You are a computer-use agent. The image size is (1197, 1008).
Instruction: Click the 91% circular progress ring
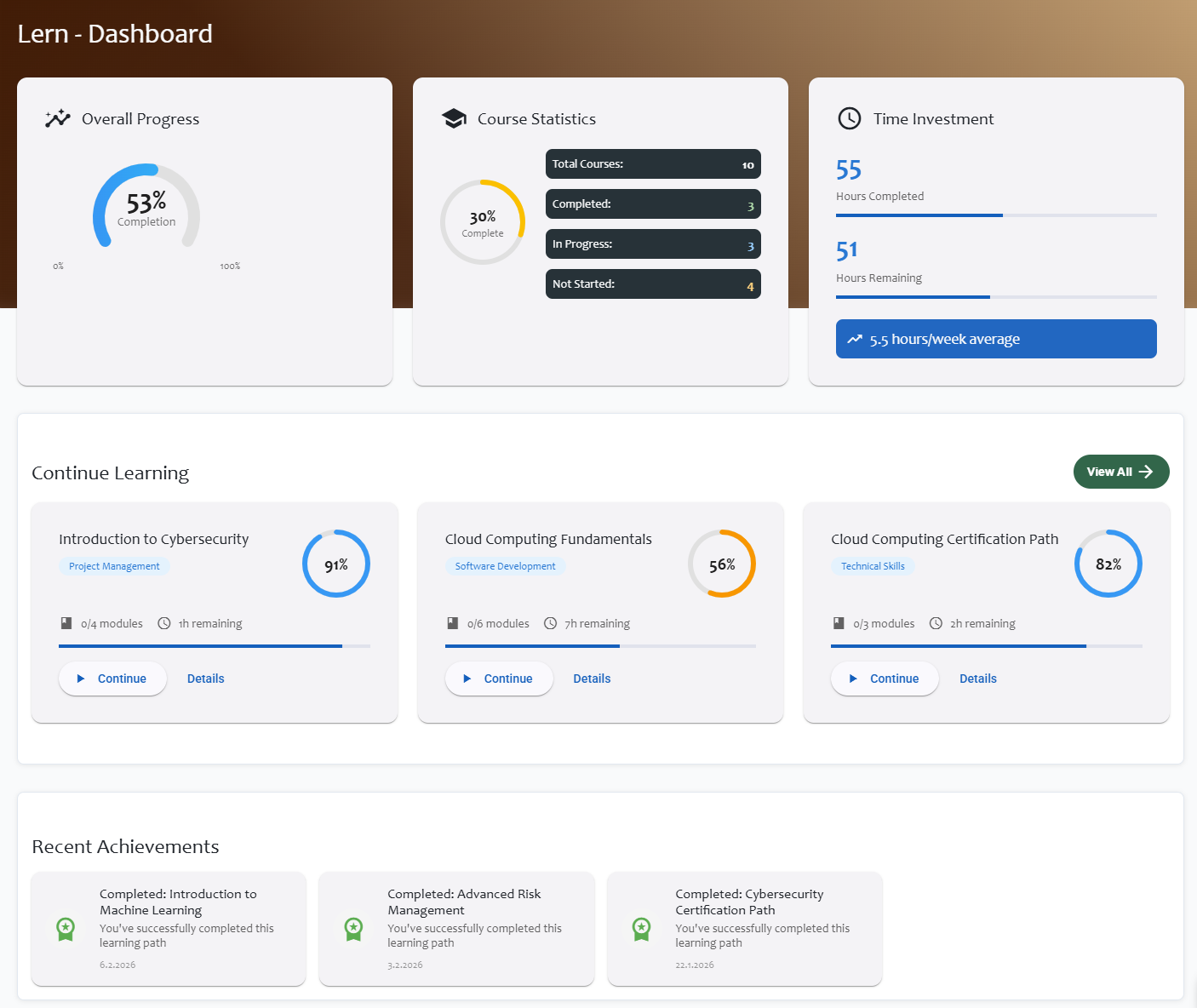point(336,564)
